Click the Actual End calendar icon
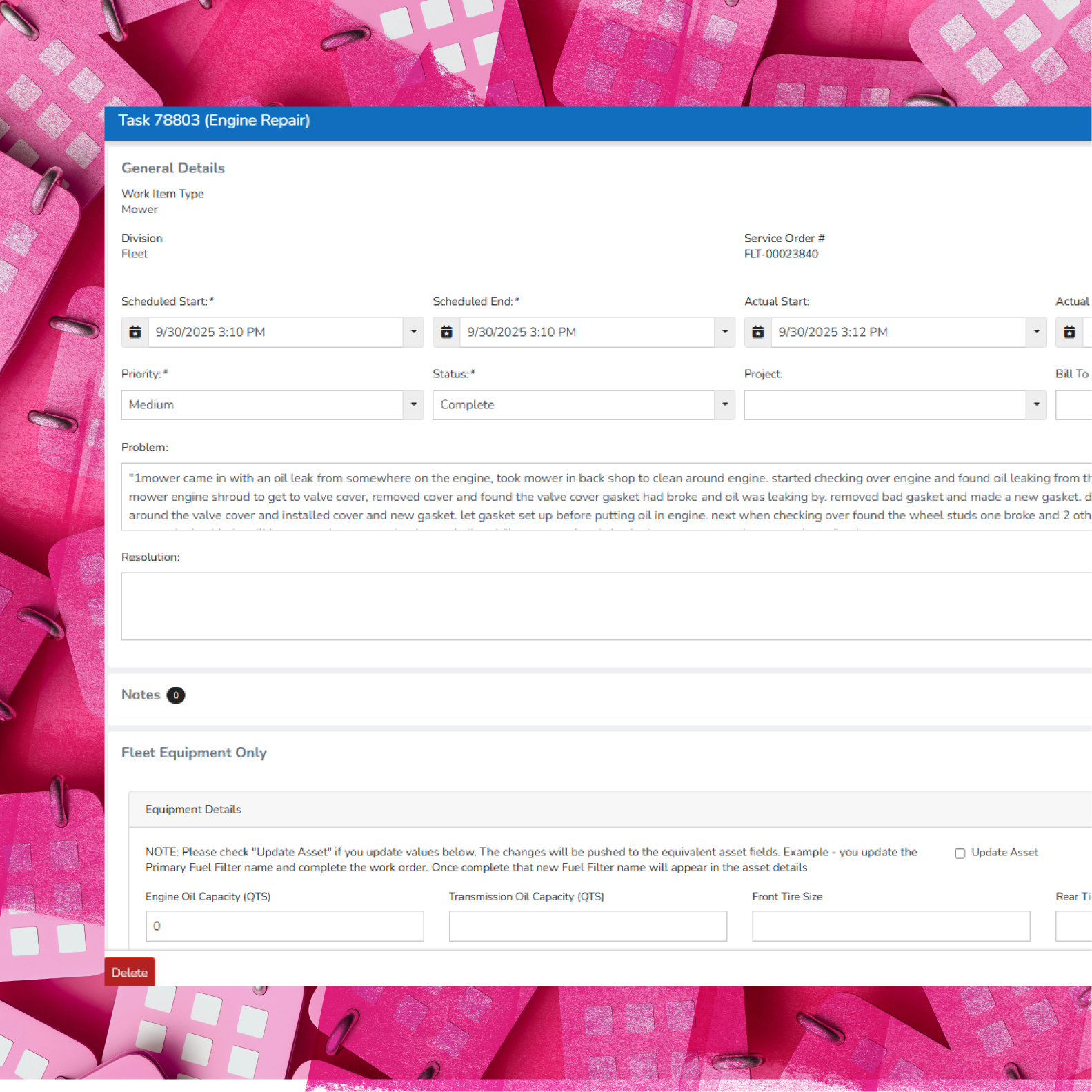The width and height of the screenshot is (1092, 1092). point(1069,332)
